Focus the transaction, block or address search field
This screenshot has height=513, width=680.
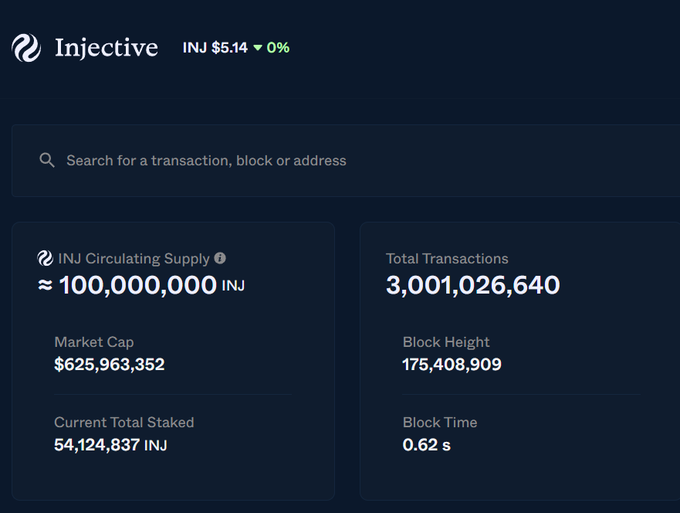click(x=346, y=160)
